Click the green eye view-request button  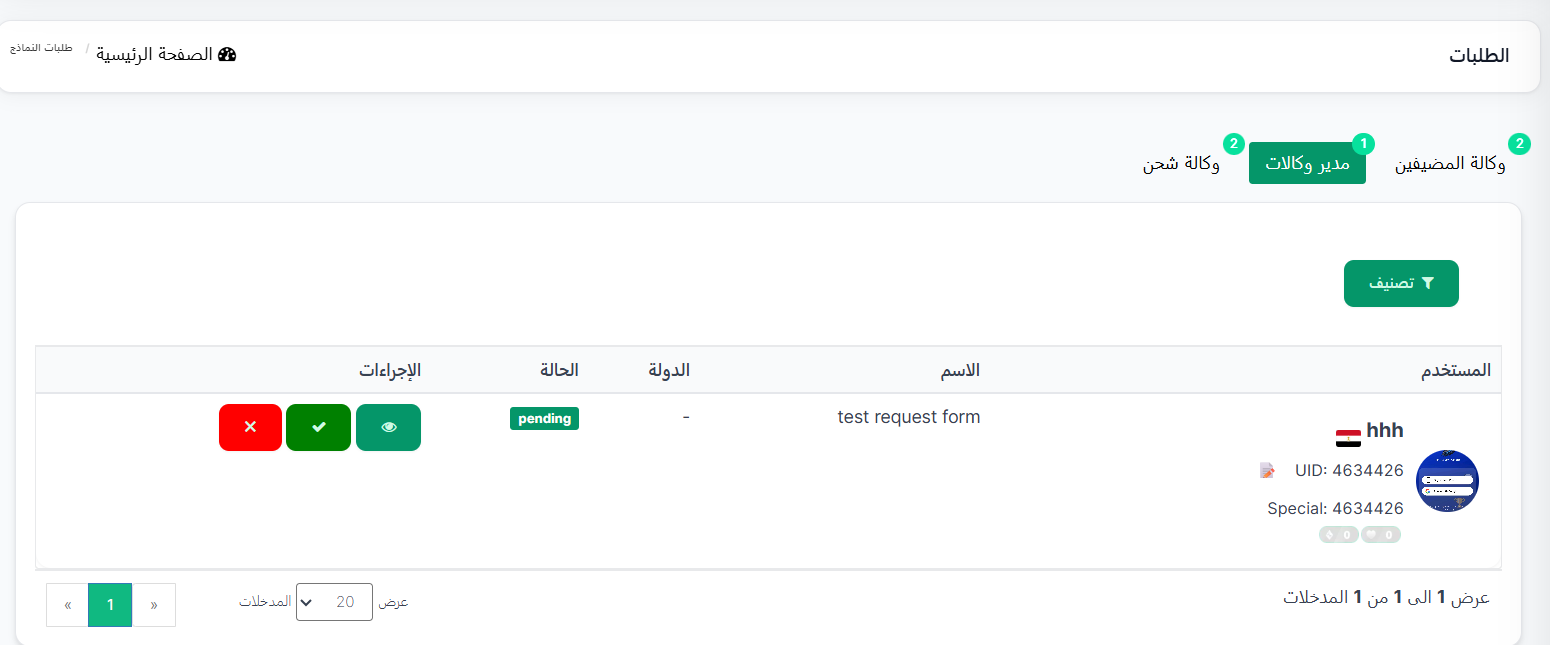(x=388, y=427)
